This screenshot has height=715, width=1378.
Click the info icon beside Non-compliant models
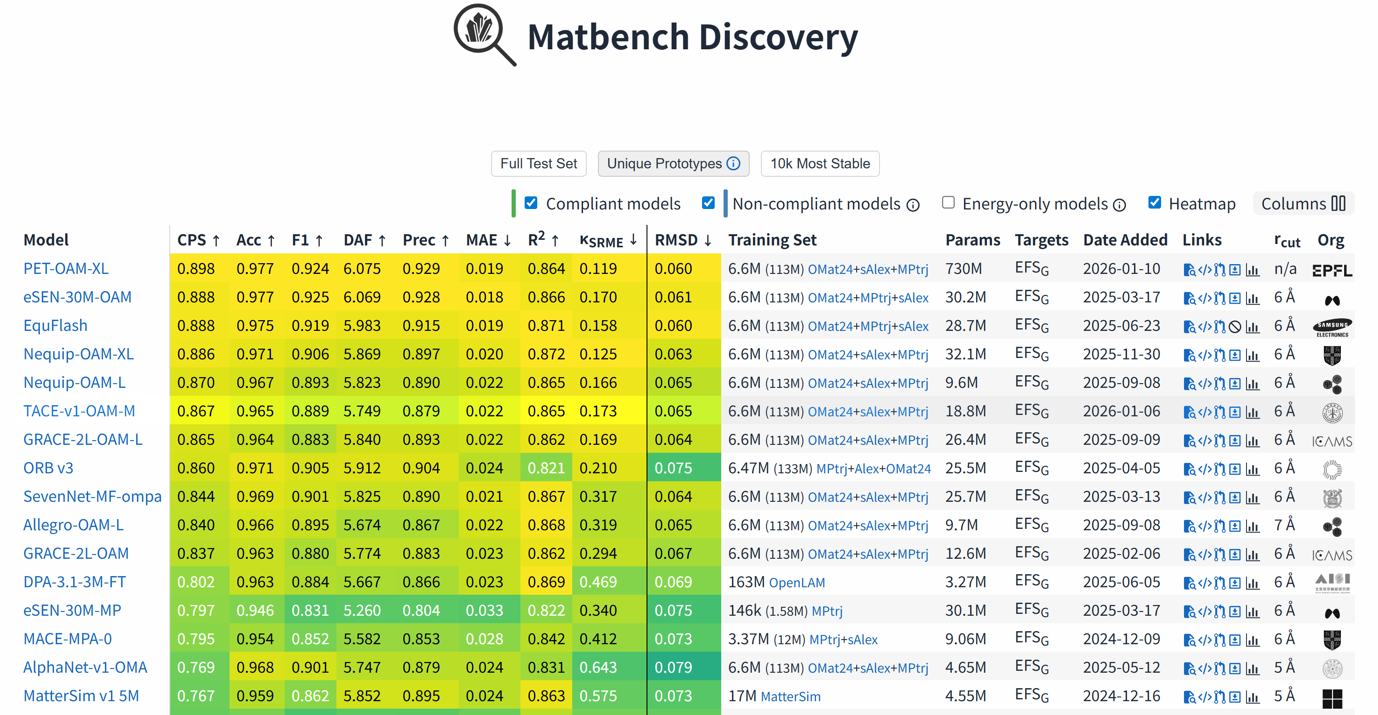tap(913, 205)
